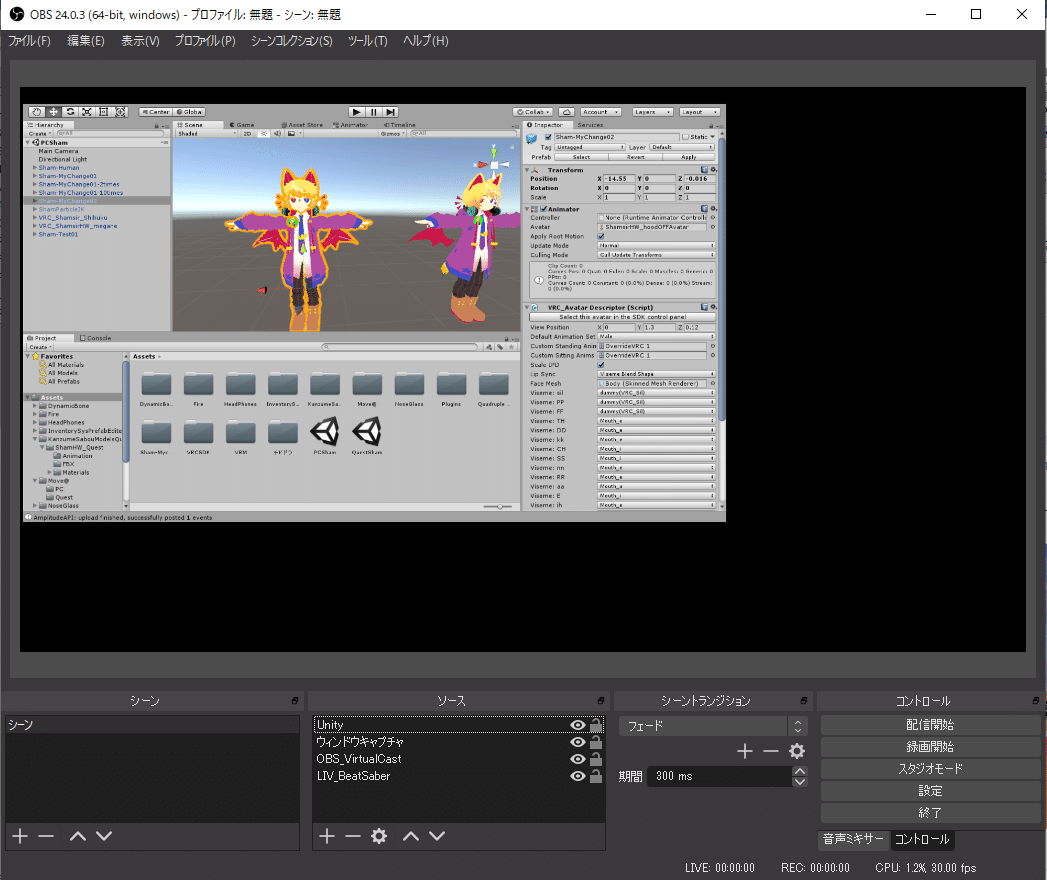Viewport: 1047px width, 880px height.
Task: Lock the LIV_BeatSaber source with its padlock
Action: click(x=596, y=775)
